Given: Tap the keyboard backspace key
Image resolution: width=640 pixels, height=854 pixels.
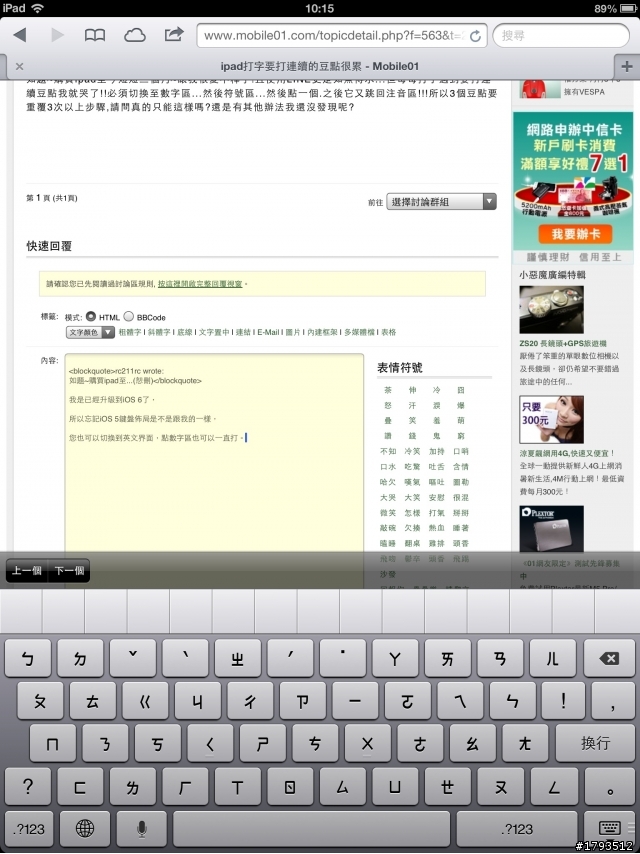Looking at the screenshot, I should pos(609,658).
